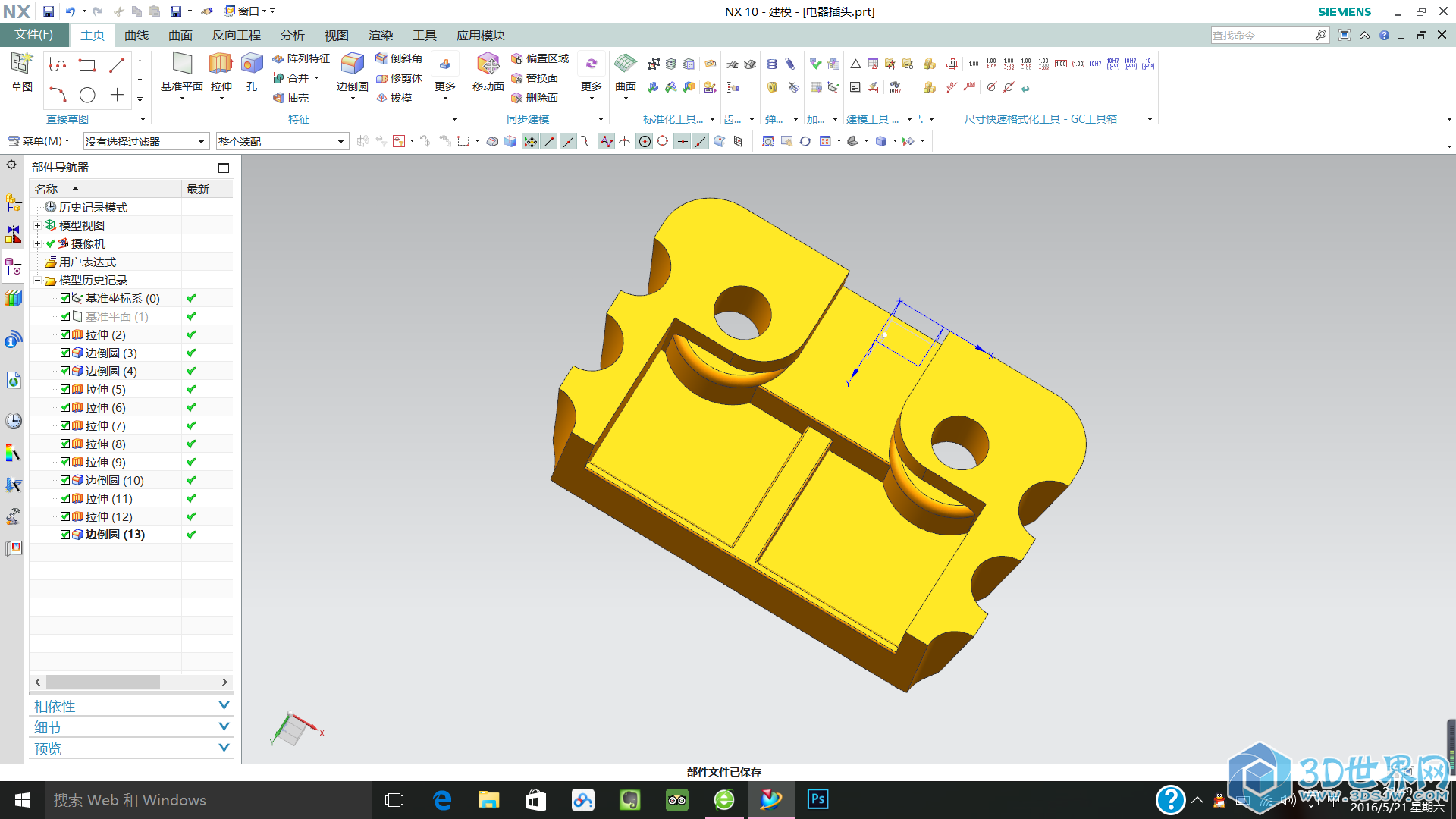Toggle the 边倒圆 (13) checkbox
The height and width of the screenshot is (819, 1456).
click(x=65, y=535)
